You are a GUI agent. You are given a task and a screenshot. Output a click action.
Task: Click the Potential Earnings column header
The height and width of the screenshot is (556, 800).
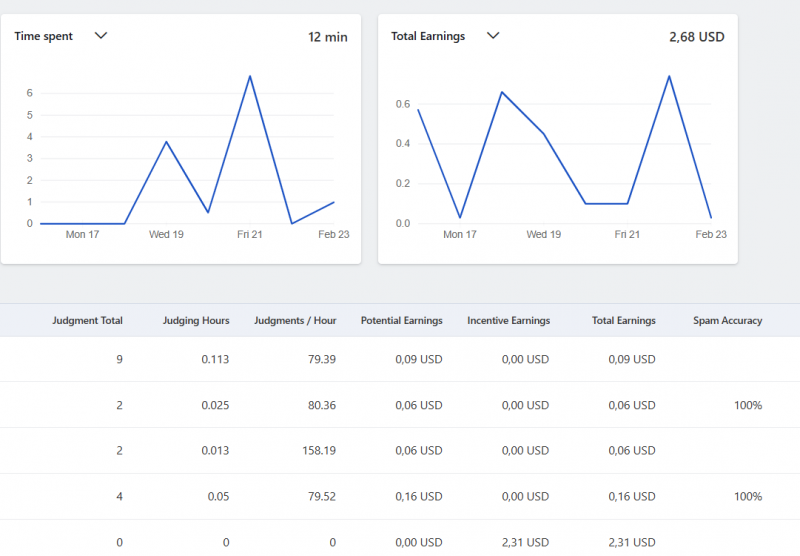point(401,321)
